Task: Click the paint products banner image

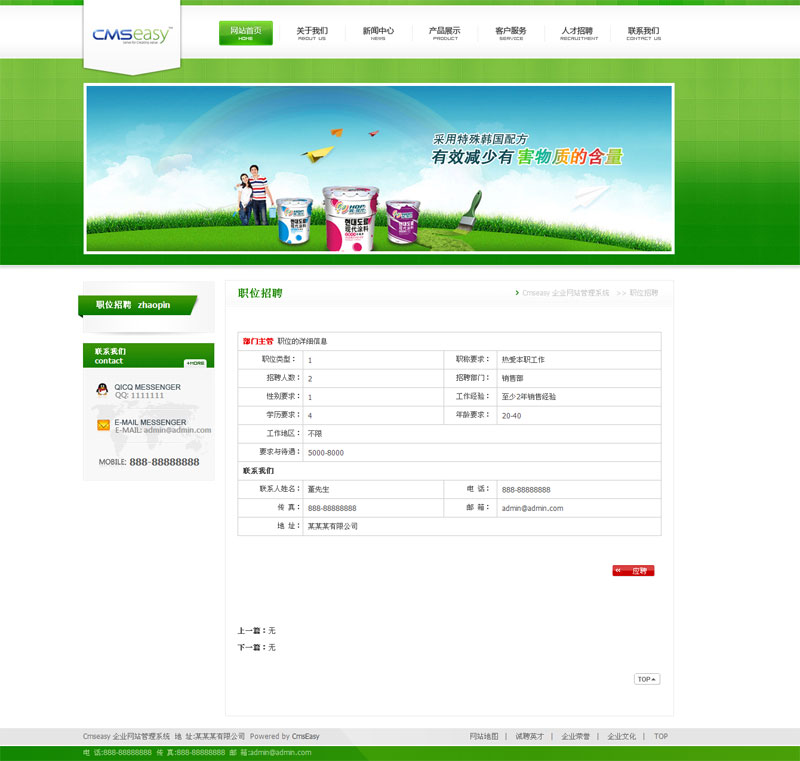Action: pos(378,169)
